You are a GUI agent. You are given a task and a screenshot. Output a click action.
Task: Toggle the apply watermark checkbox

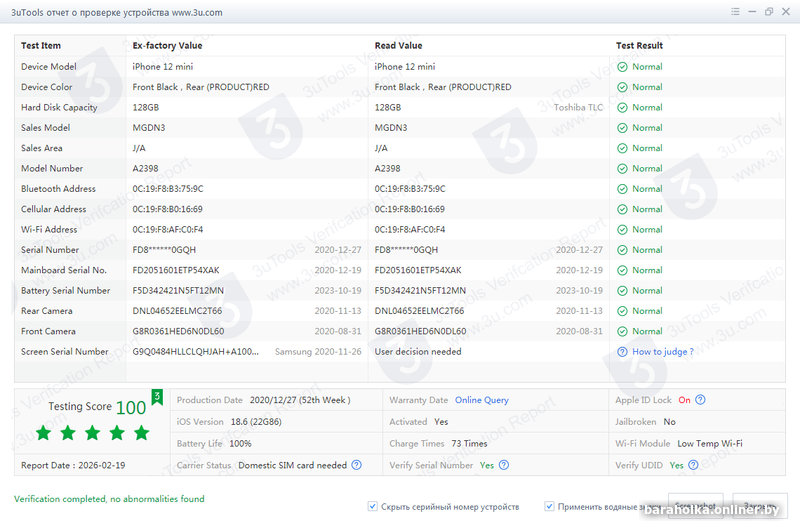(550, 507)
